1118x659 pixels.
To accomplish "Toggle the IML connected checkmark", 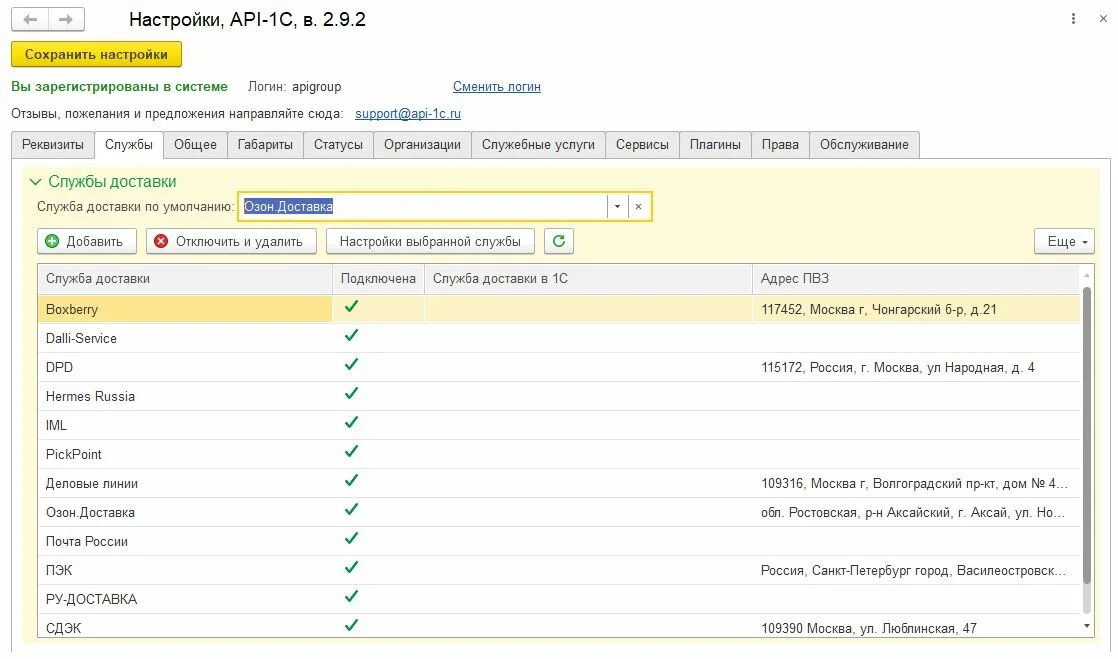I will coord(352,423).
